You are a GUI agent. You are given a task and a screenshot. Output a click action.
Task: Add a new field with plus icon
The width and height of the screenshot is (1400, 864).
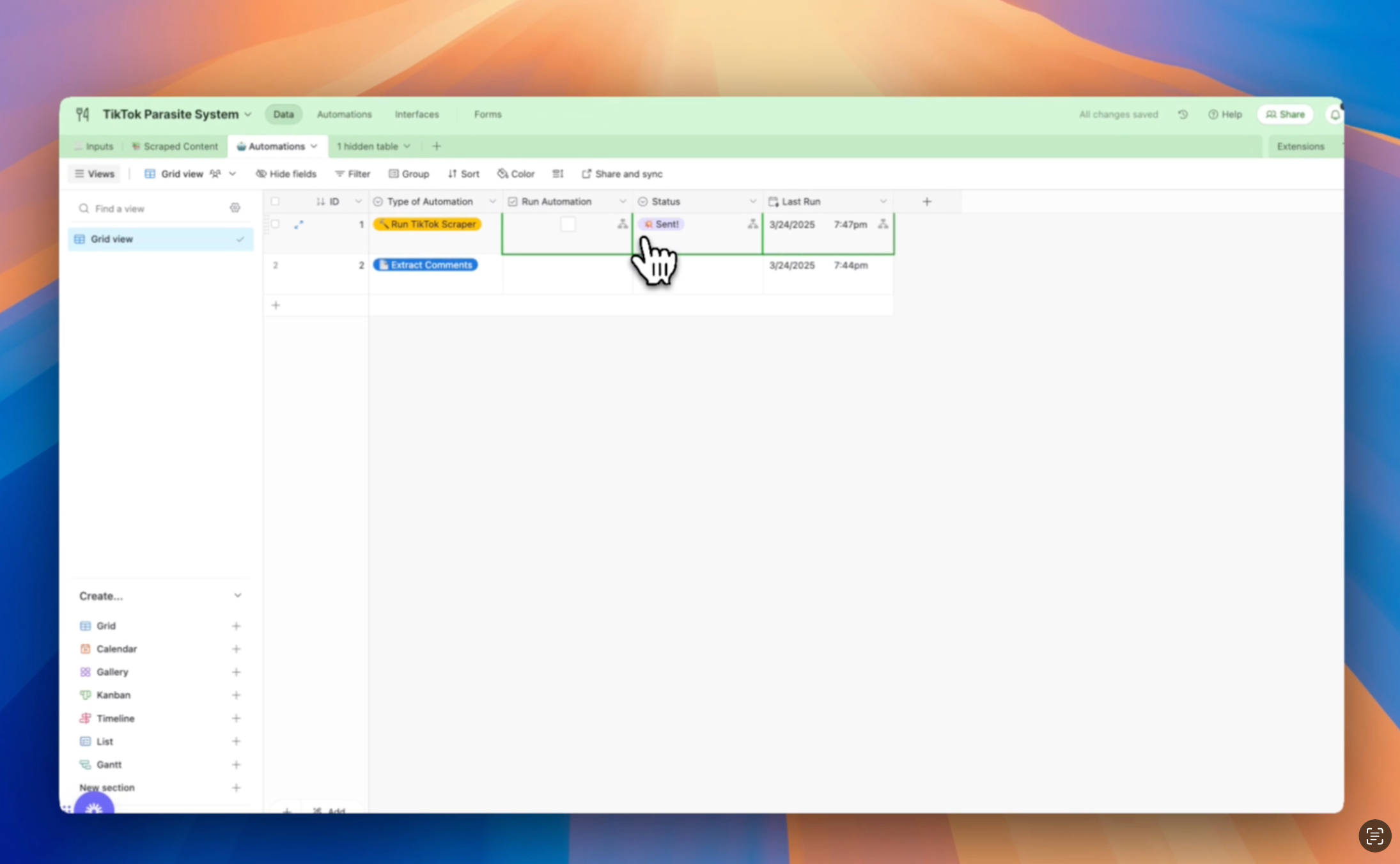pos(927,201)
